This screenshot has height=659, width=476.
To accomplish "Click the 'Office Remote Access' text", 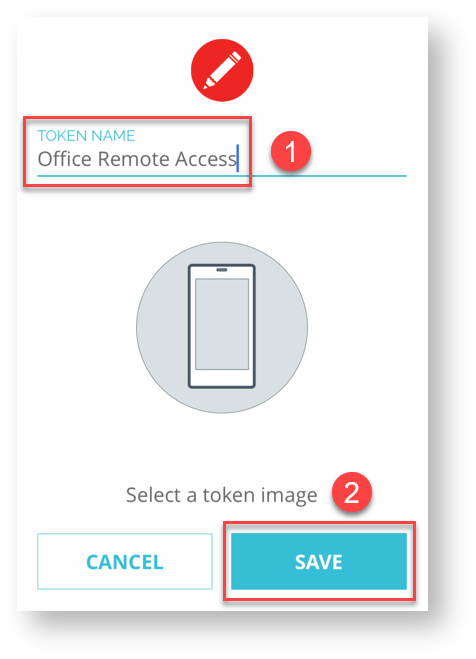I will (137, 159).
